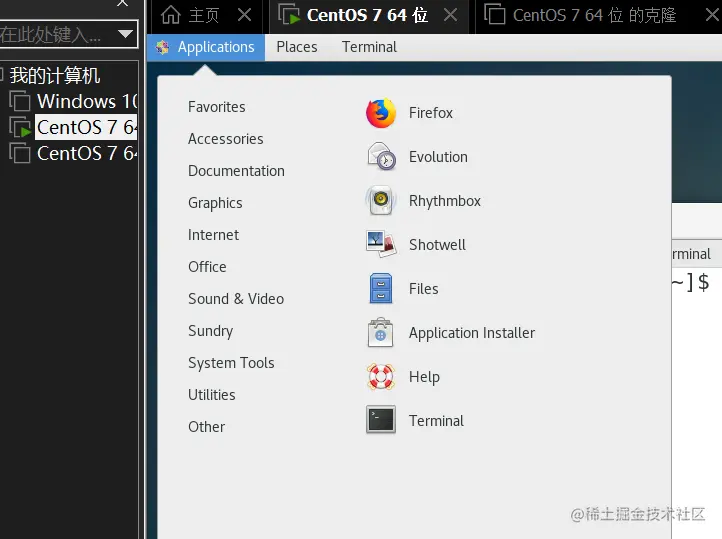Click the home icon on the 主页 tab
The height and width of the screenshot is (539, 722).
171,15
